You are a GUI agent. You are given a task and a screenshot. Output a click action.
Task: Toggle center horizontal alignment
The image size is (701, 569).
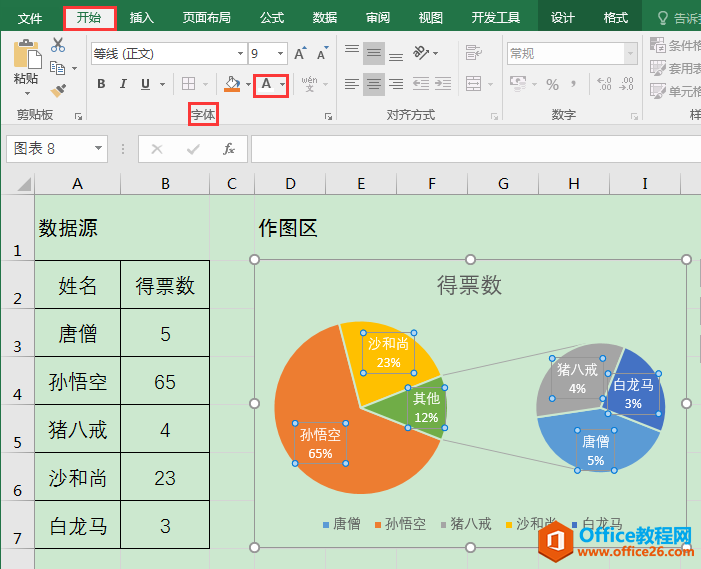374,84
